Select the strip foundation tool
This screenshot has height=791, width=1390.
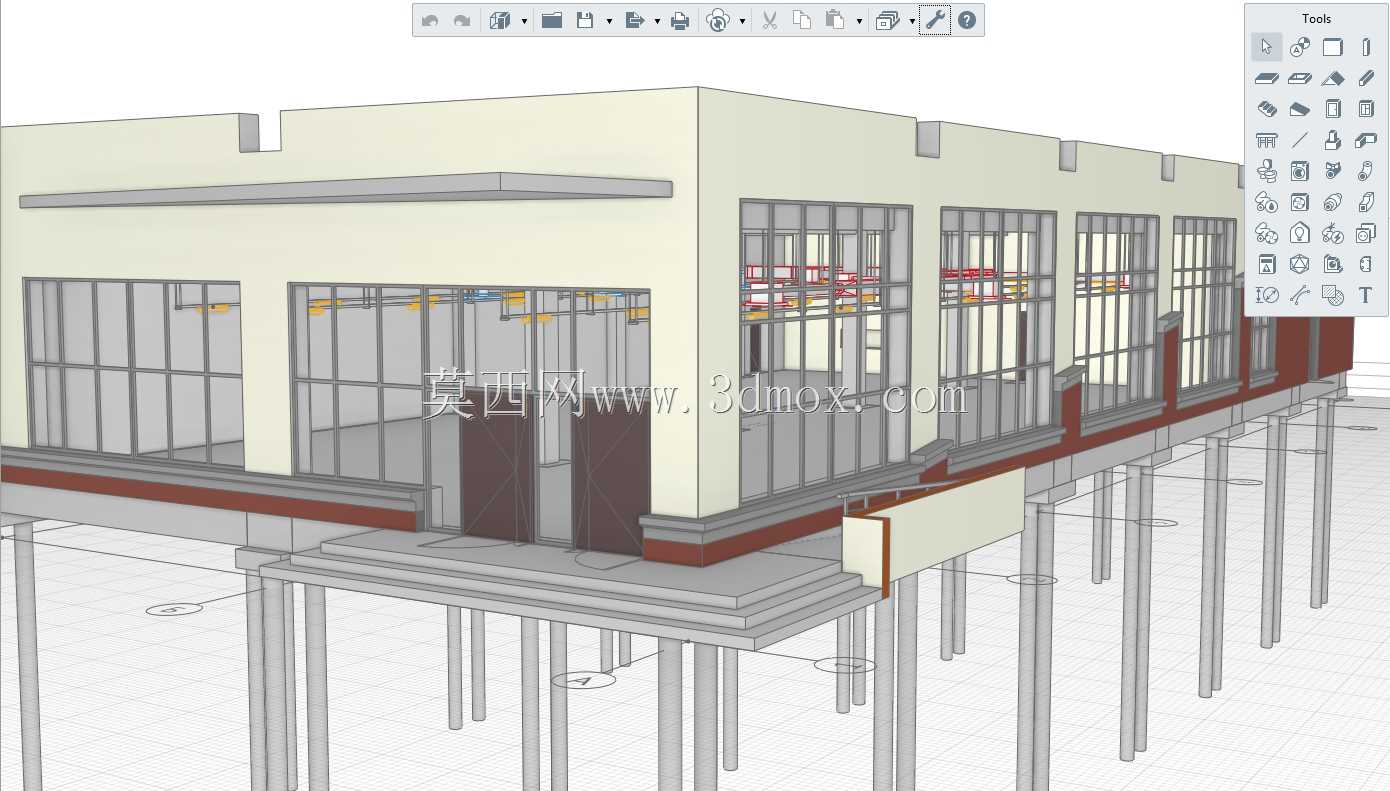(x=1366, y=141)
